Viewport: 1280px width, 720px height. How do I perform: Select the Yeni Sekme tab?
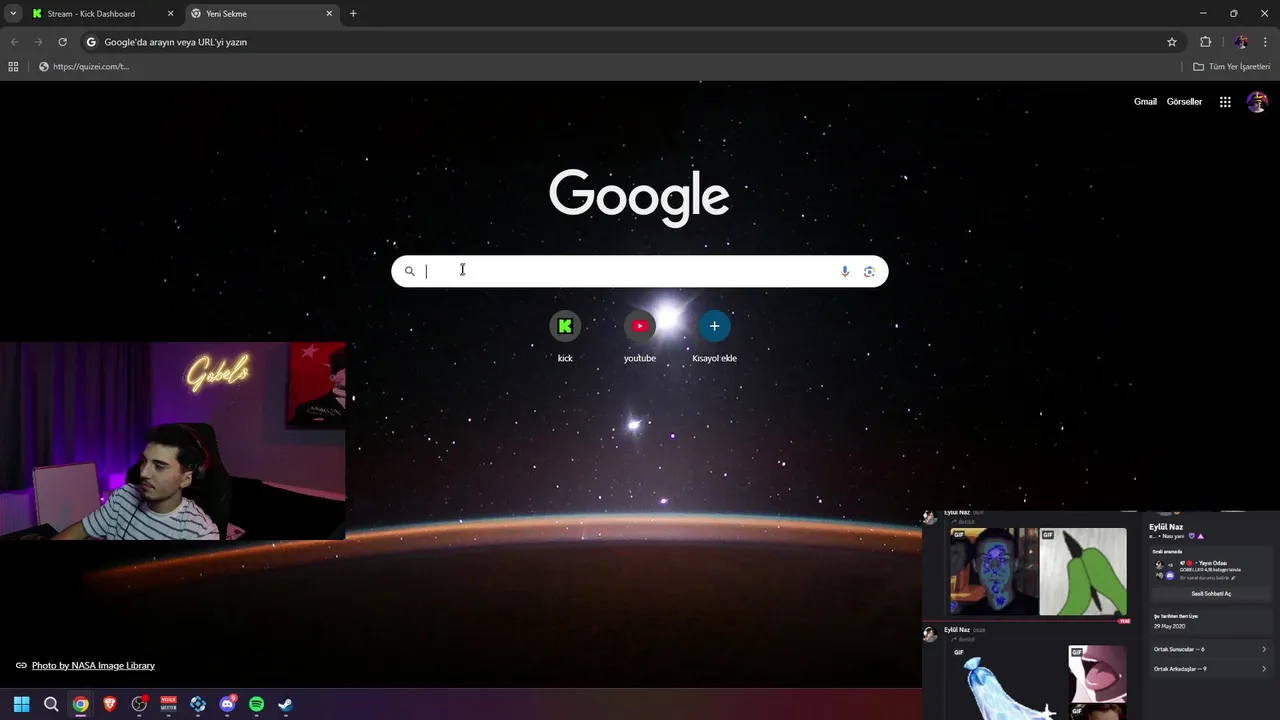(262, 14)
